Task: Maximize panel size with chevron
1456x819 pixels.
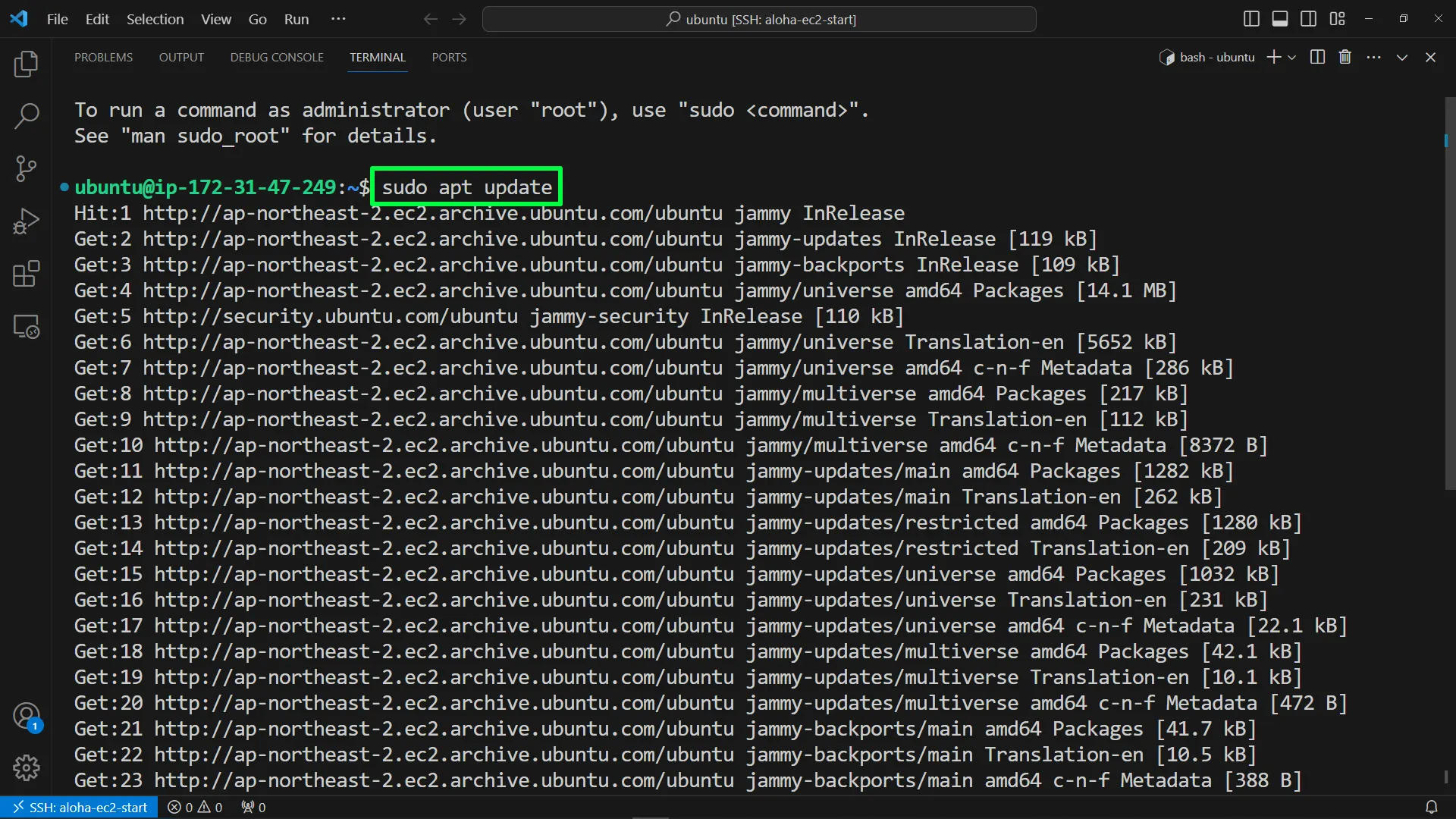Action: point(1402,58)
